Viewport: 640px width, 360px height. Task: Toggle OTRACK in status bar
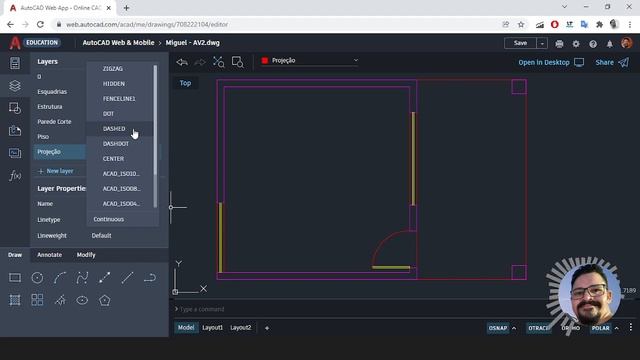pos(538,328)
